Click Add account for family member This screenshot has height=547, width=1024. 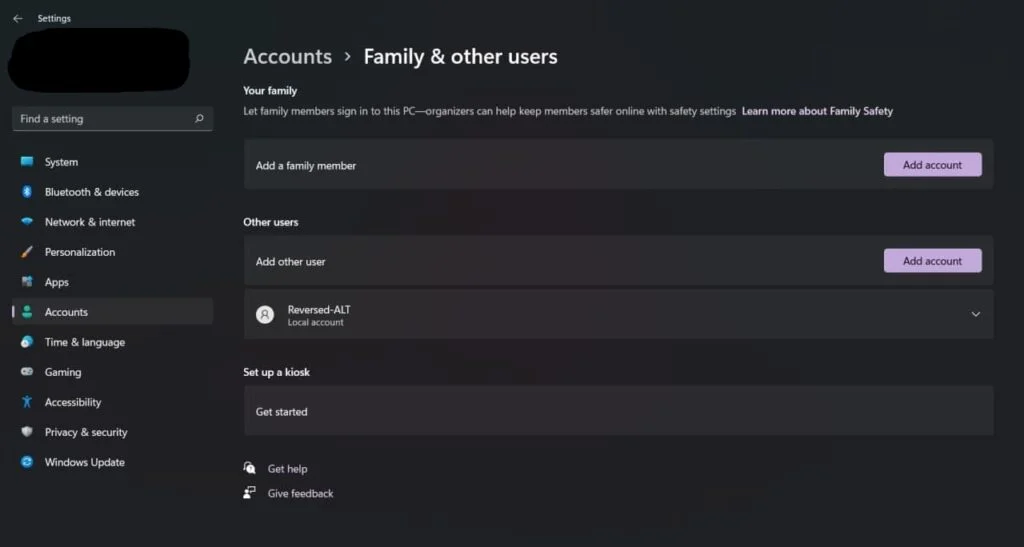point(932,165)
